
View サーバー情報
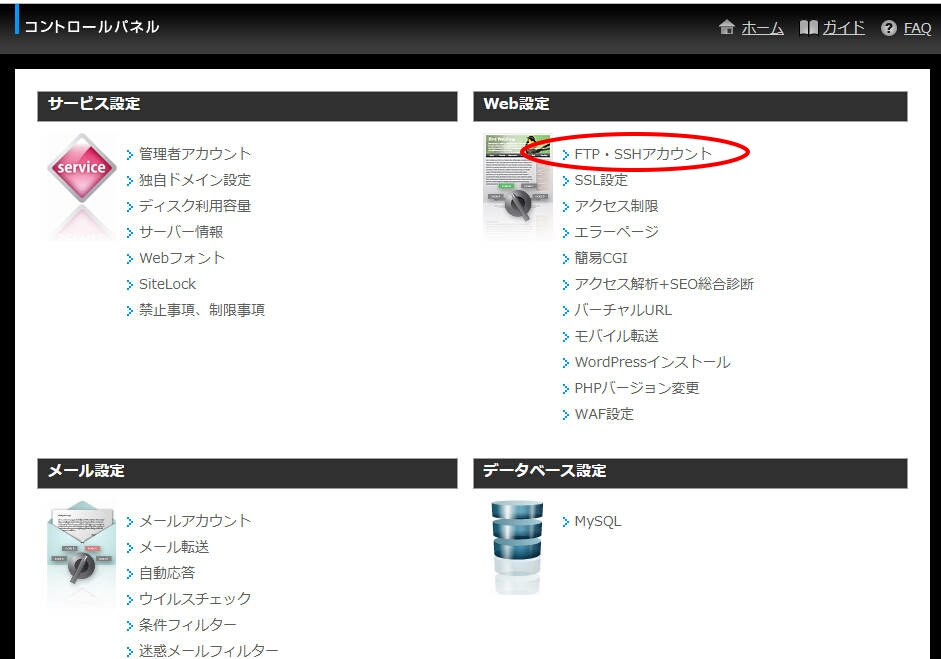click(x=181, y=232)
